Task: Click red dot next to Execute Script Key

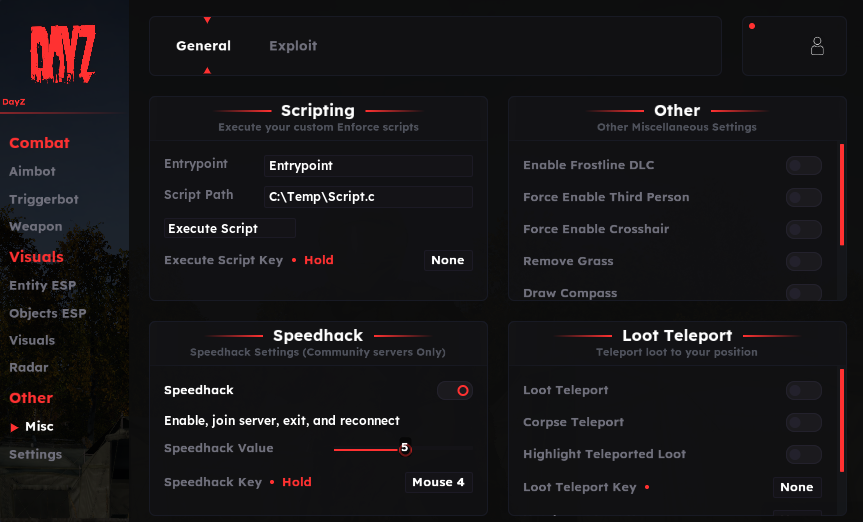Action: [294, 260]
